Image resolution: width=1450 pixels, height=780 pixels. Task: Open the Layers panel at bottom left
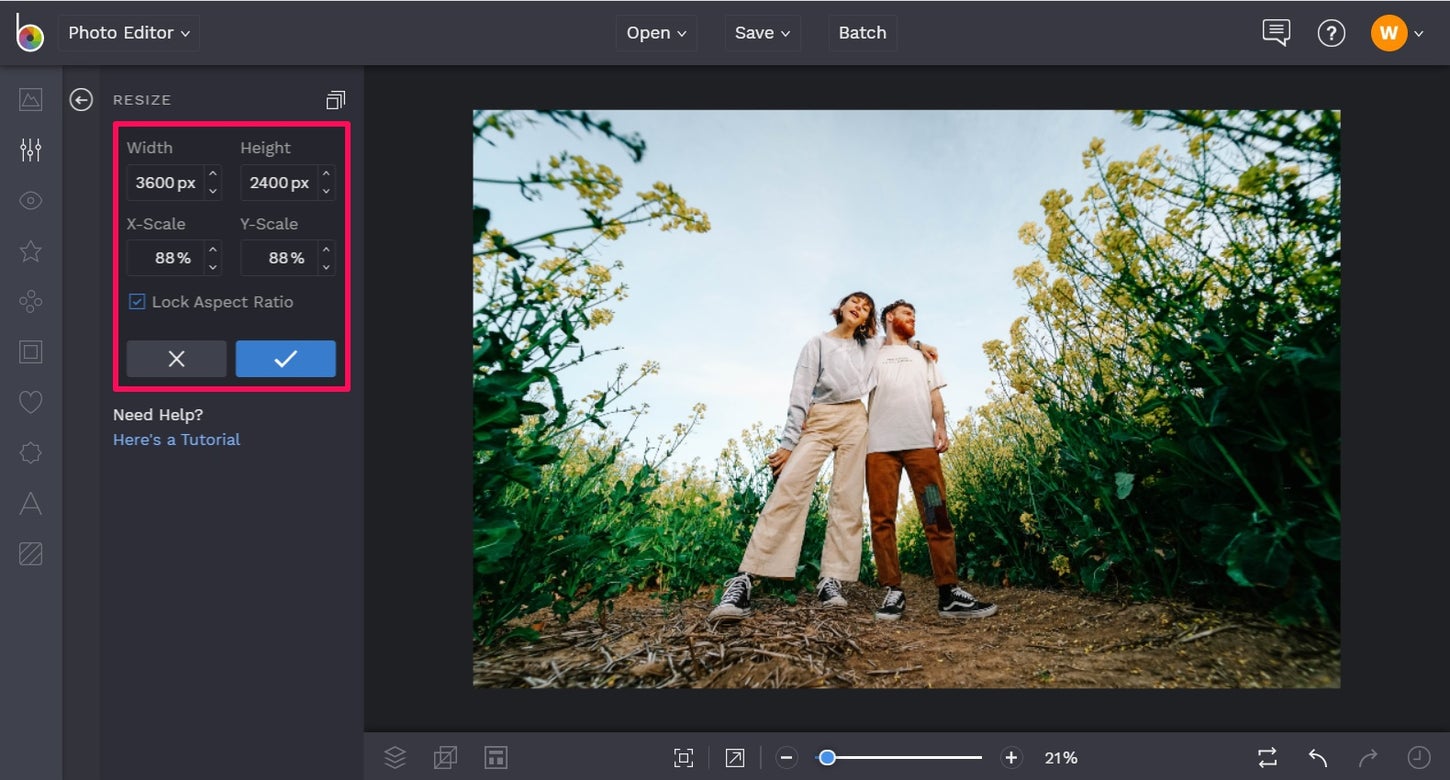click(x=395, y=757)
